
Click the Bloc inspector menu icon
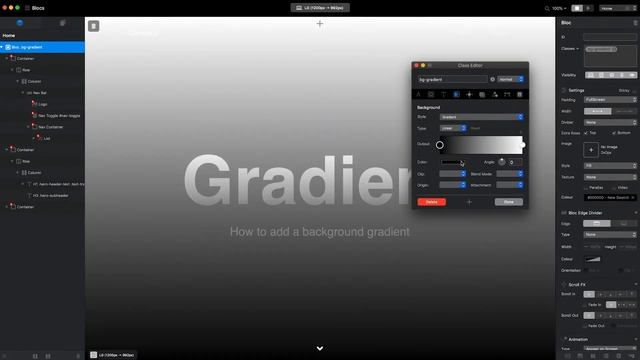point(636,23)
